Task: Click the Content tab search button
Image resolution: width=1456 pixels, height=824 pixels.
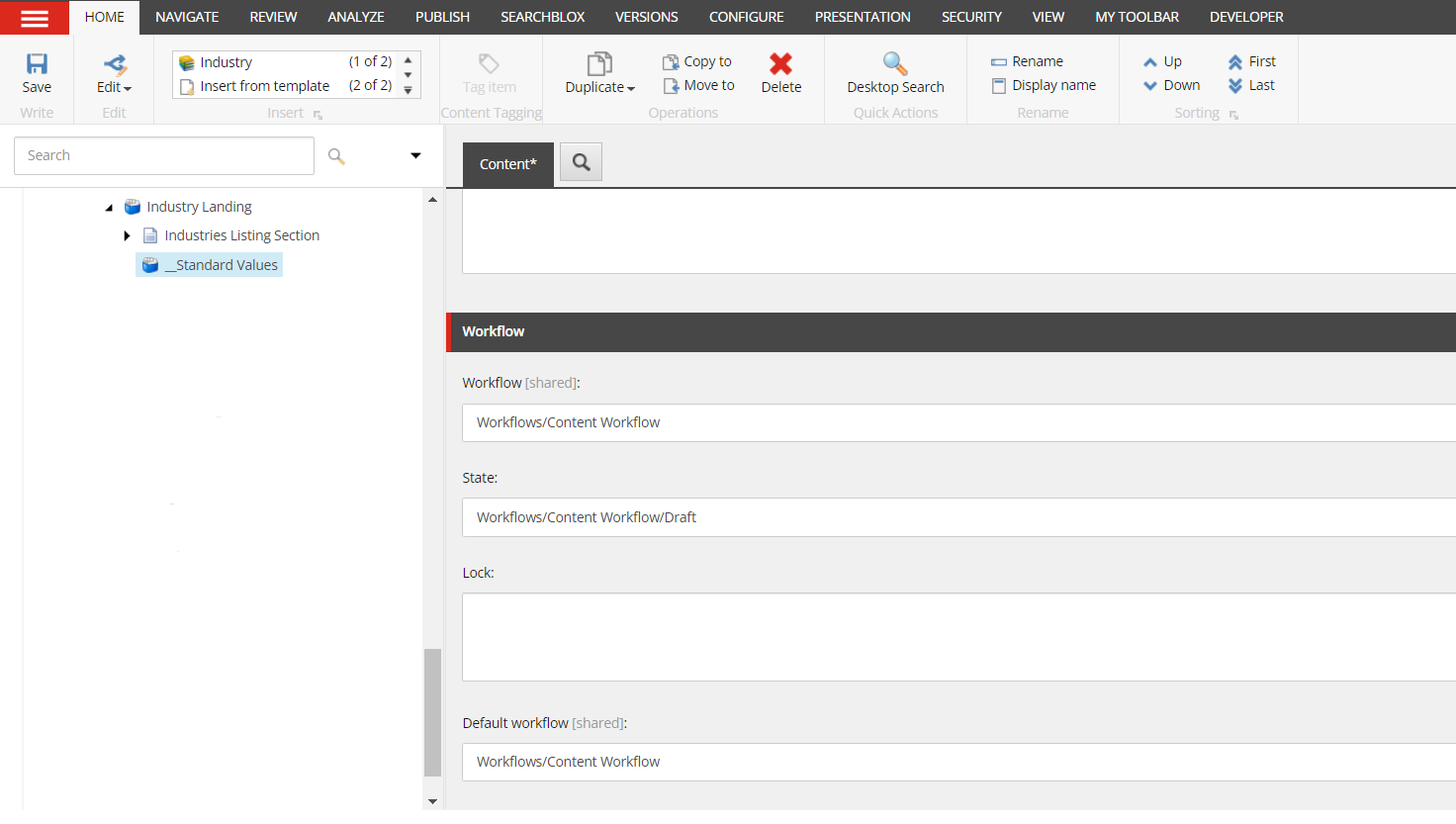Action: coord(581,162)
